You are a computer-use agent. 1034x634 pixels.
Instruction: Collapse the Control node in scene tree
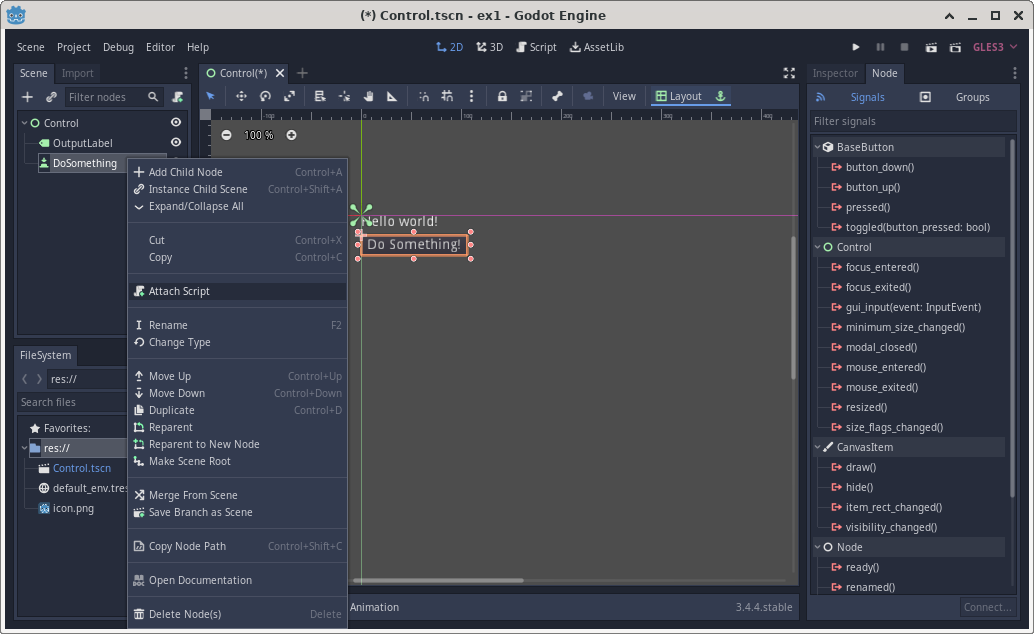[x=24, y=123]
